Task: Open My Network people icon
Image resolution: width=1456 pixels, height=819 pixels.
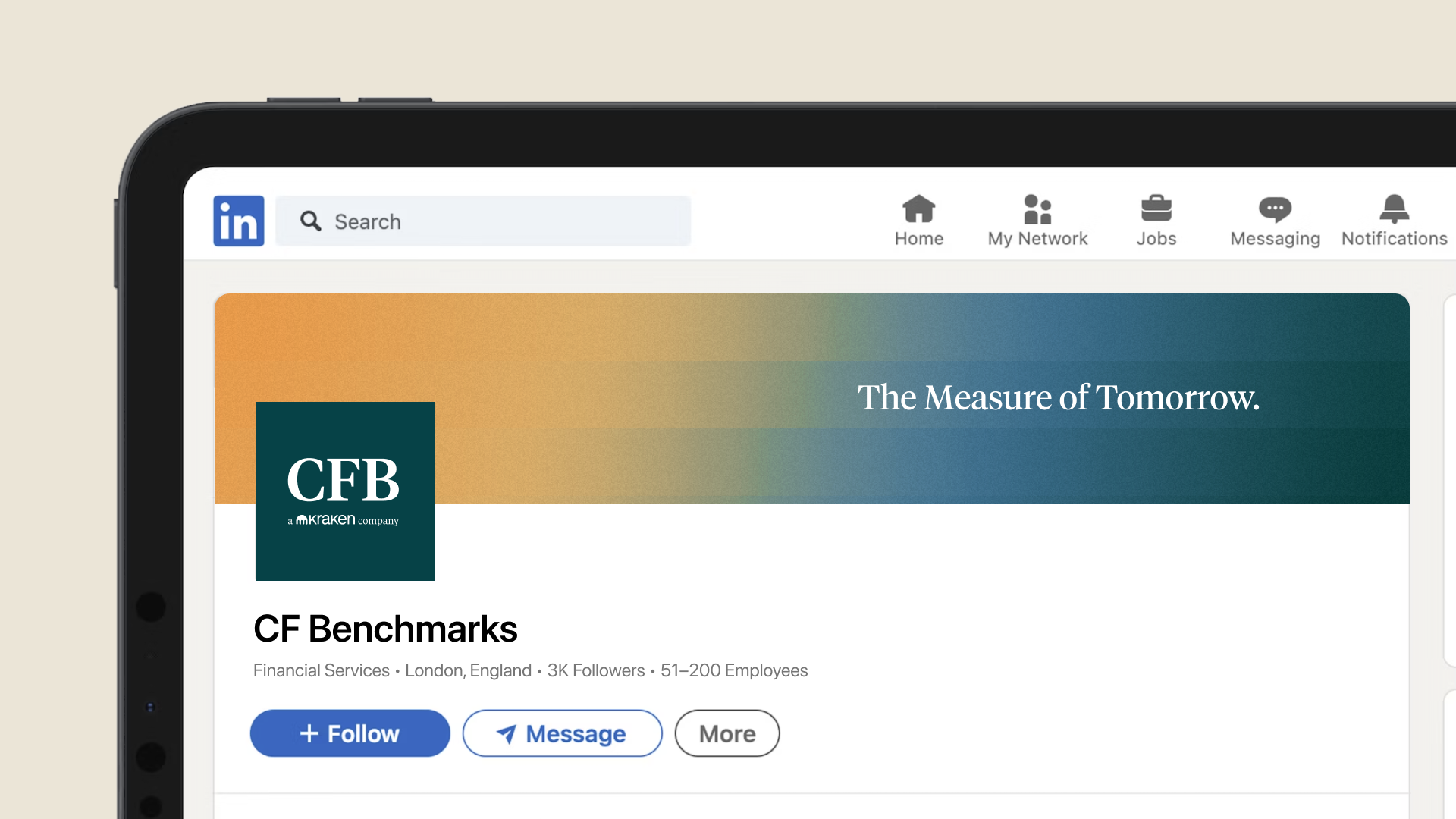Action: (x=1037, y=209)
